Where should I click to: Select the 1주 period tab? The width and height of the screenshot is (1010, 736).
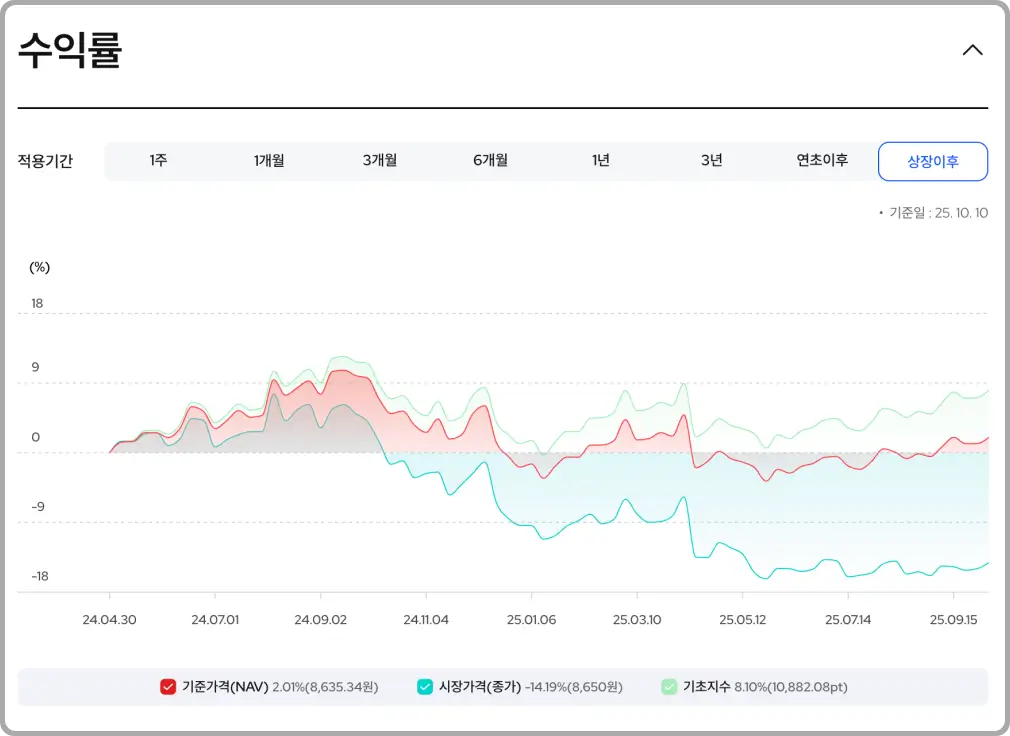159,161
